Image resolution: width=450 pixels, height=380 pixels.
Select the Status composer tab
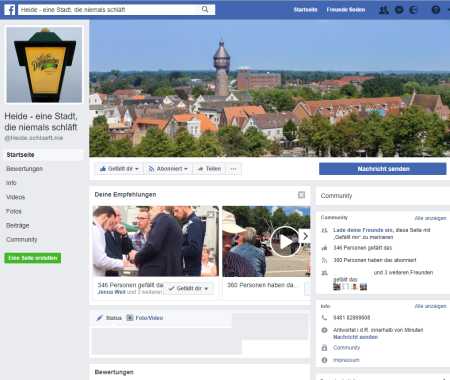pos(109,318)
